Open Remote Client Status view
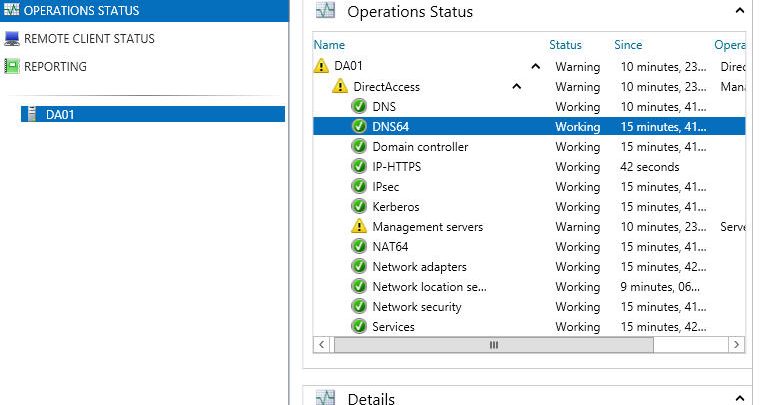 pyautogui.click(x=88, y=39)
